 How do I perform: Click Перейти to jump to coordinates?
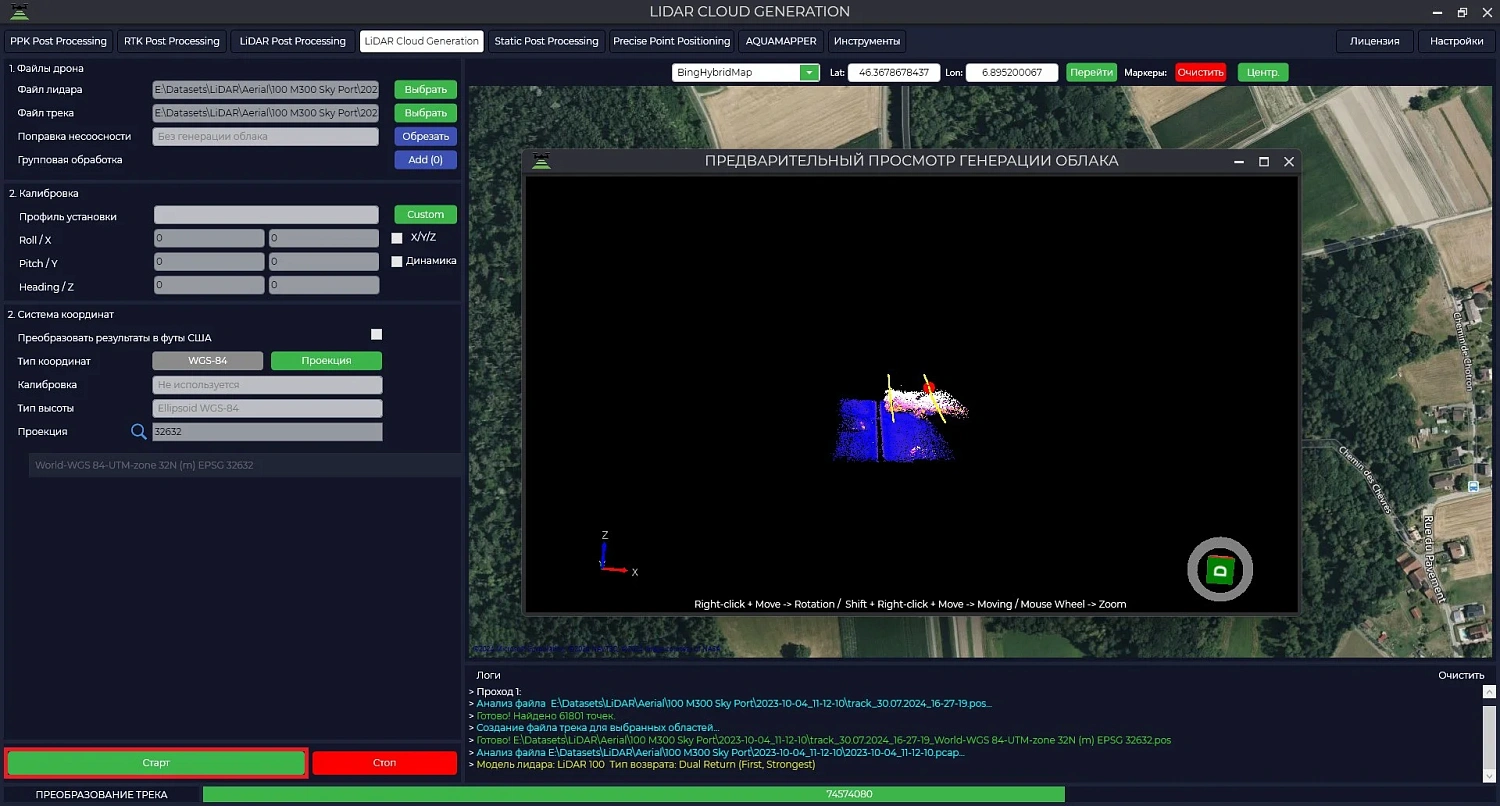pos(1091,72)
